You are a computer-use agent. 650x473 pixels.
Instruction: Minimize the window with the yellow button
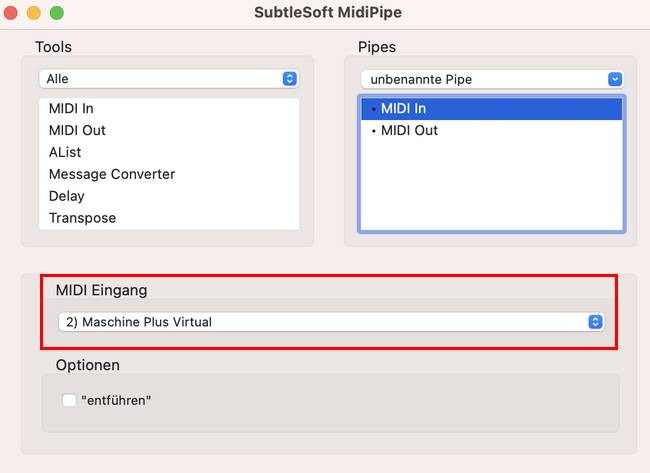pyautogui.click(x=34, y=12)
